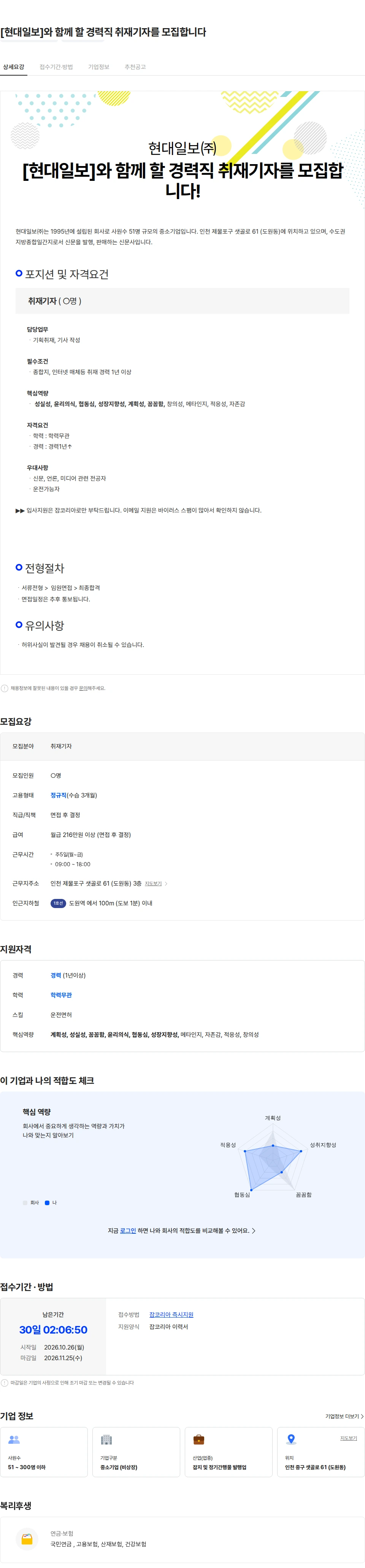The height and width of the screenshot is (1568, 365).
Task: Click 월급 216만원 이상 salary text
Action: click(x=91, y=835)
